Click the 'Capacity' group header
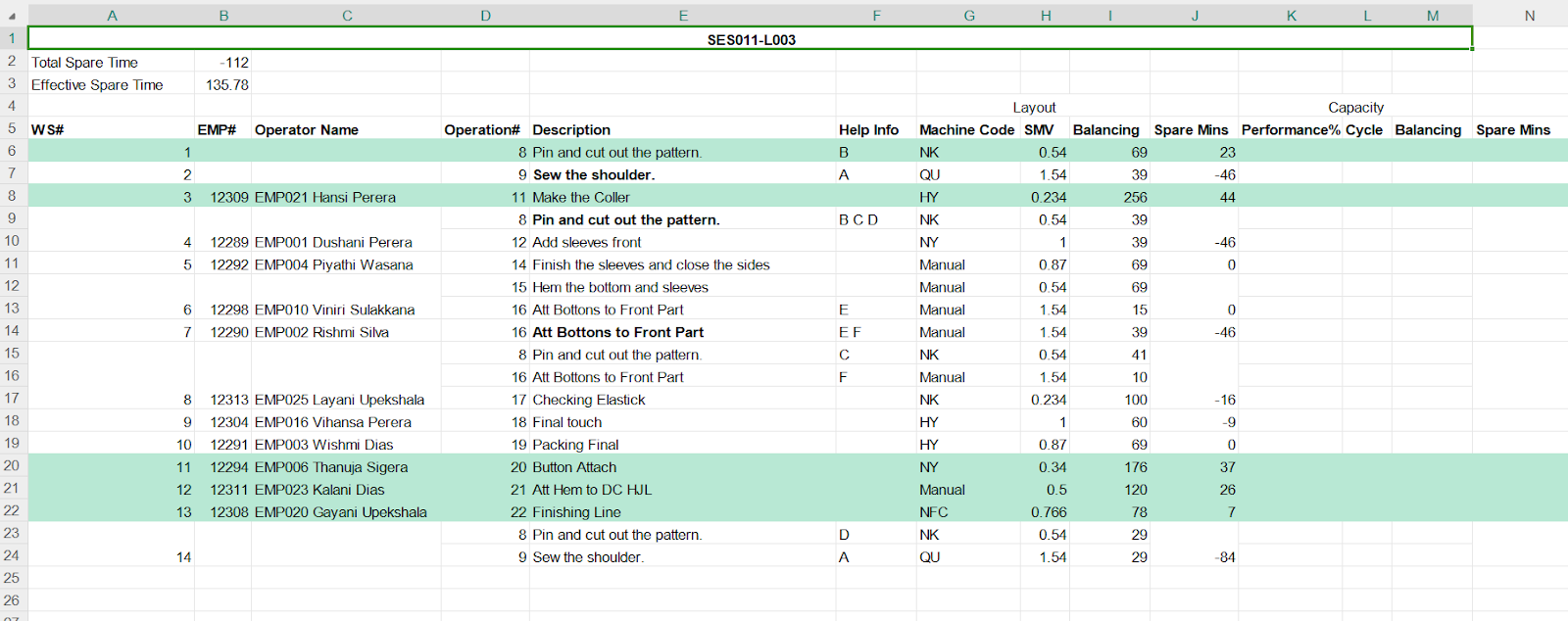Viewport: 1568px width, 621px height. (1355, 107)
